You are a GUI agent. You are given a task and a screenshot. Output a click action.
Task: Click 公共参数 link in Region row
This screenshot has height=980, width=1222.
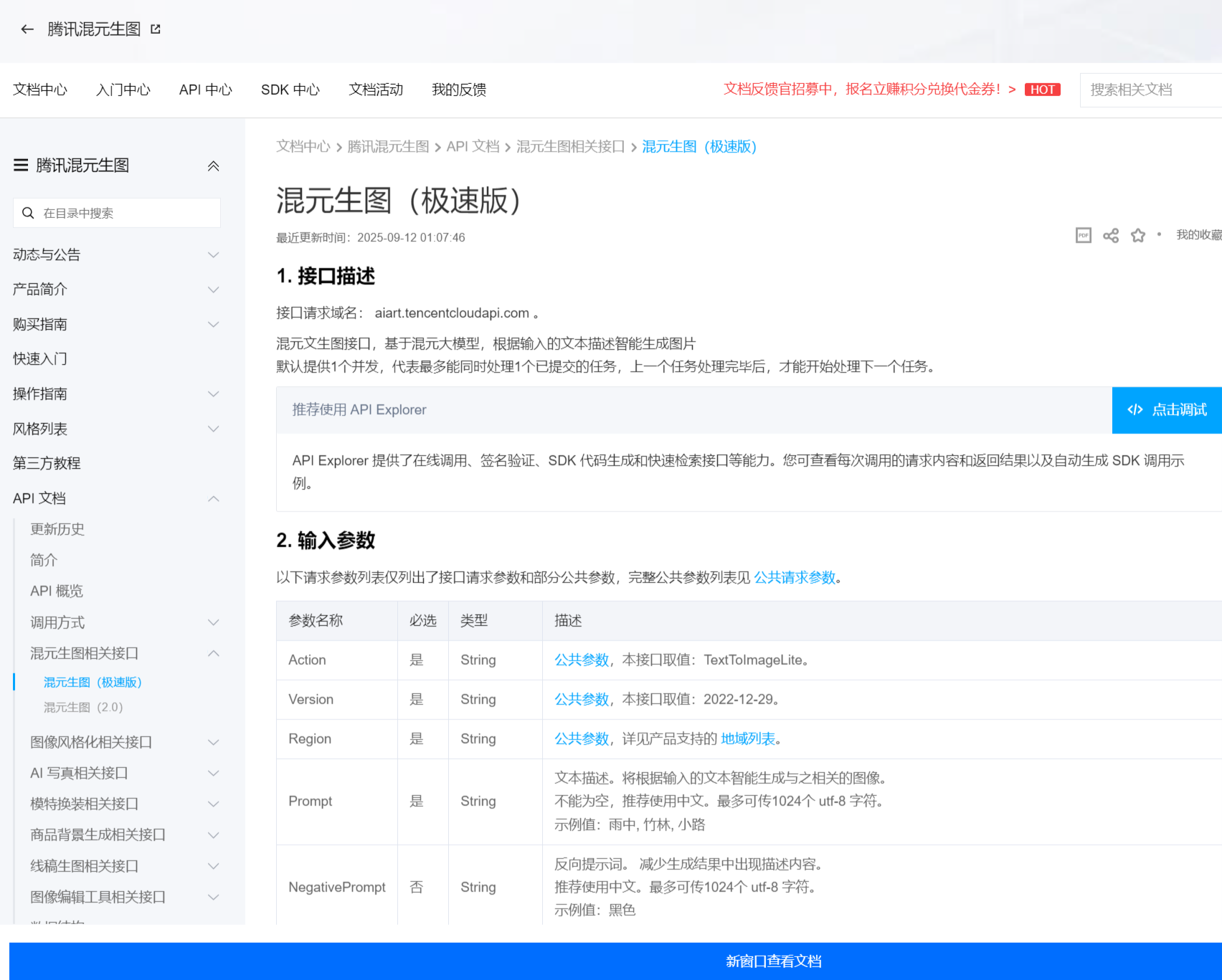point(582,739)
